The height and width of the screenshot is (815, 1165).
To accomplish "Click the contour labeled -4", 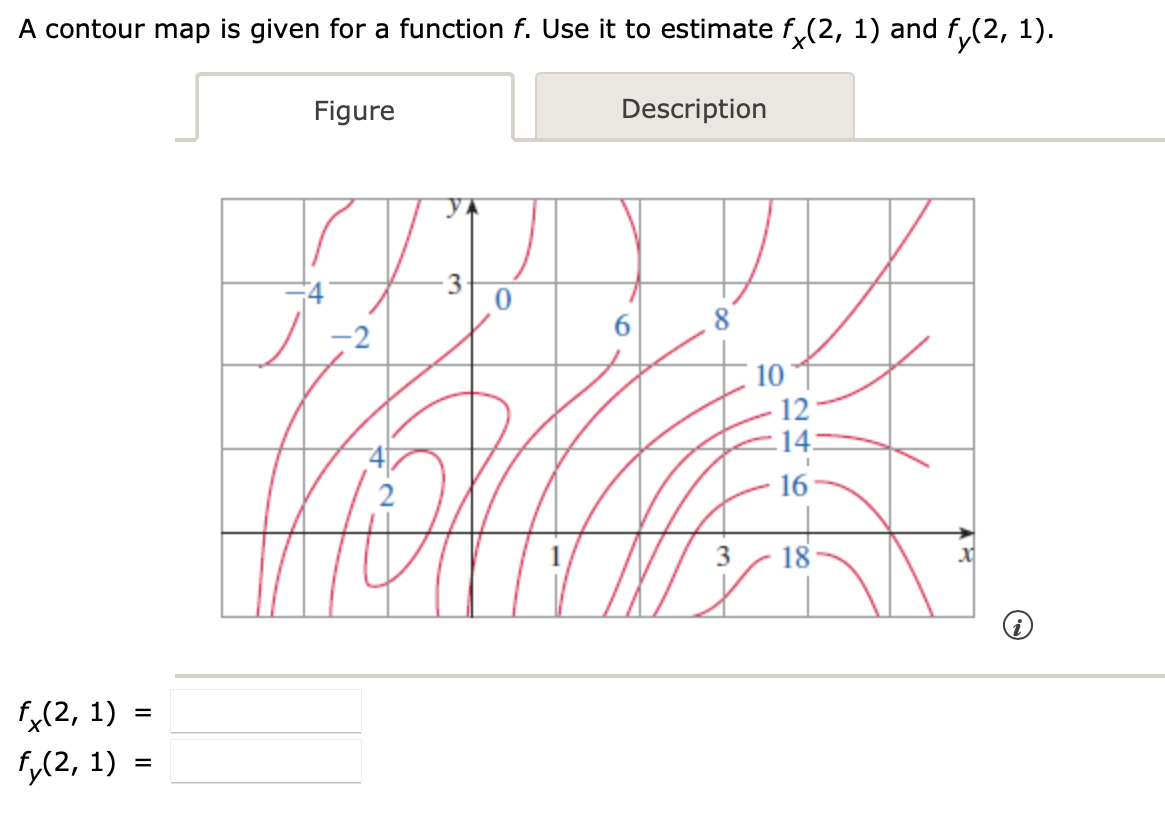I will pos(302,290).
